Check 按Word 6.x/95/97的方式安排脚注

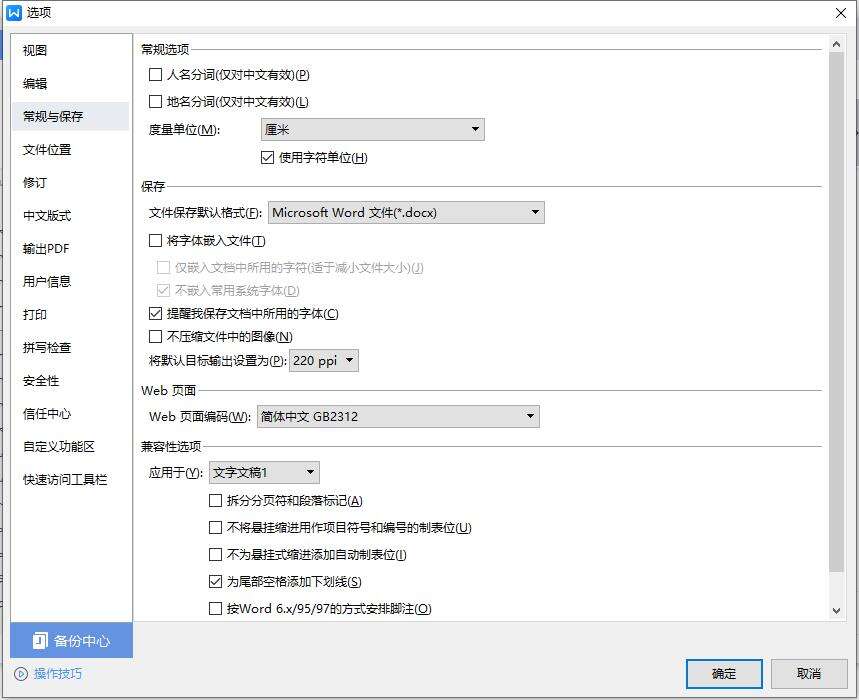click(215, 609)
